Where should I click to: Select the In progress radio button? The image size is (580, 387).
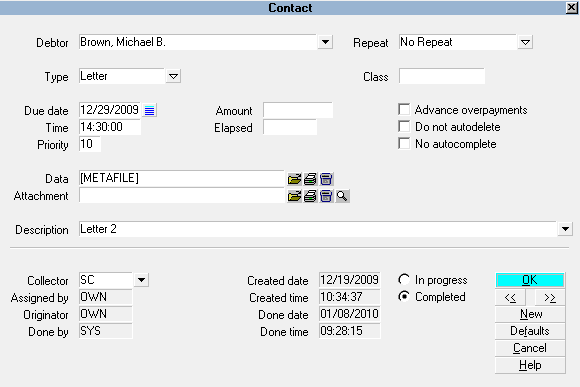(404, 279)
